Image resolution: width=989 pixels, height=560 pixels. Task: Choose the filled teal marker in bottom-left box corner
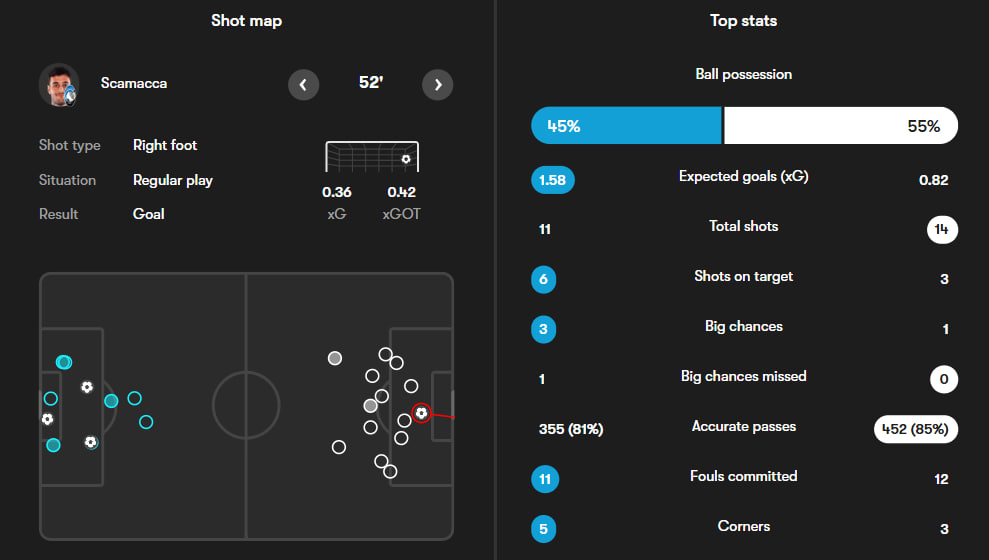tap(53, 445)
